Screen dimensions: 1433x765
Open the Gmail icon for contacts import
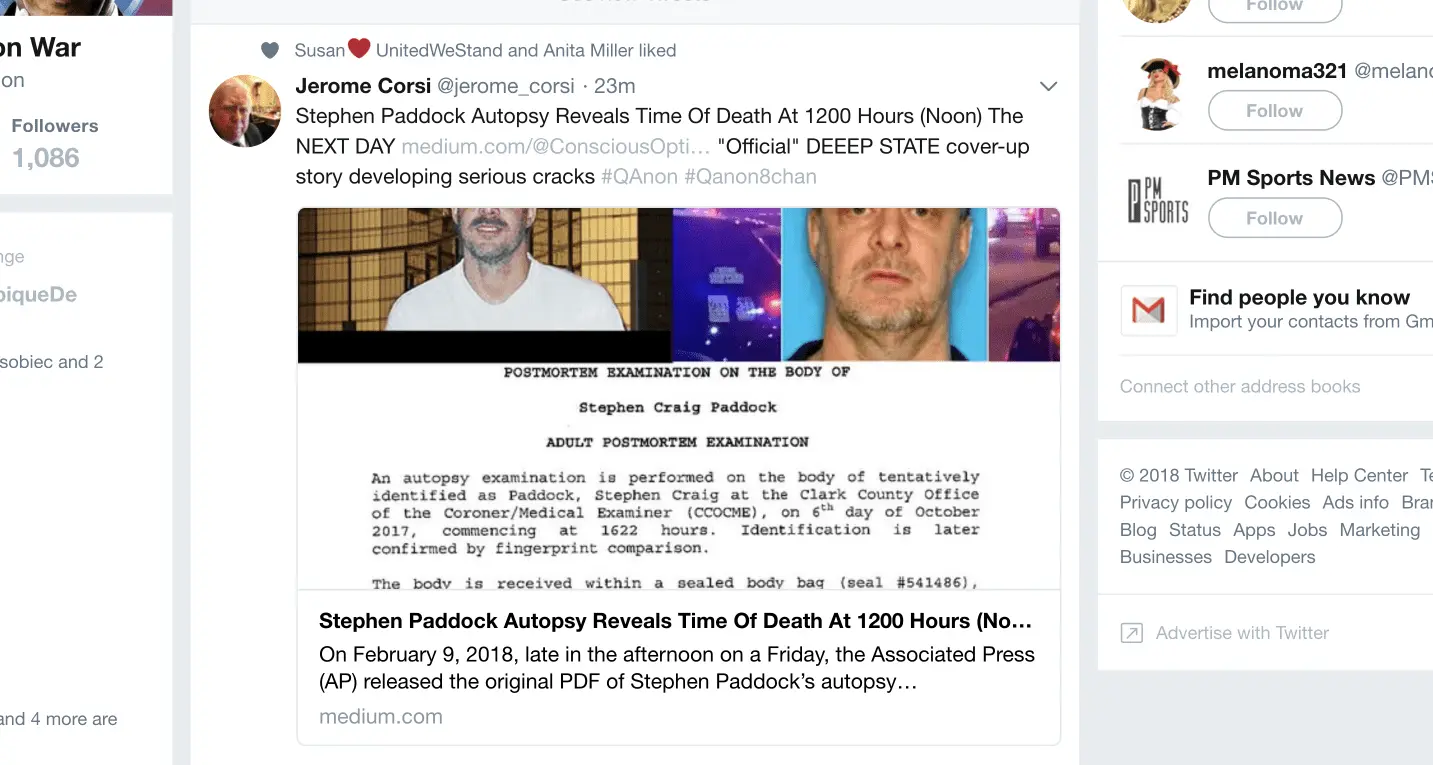(1148, 310)
